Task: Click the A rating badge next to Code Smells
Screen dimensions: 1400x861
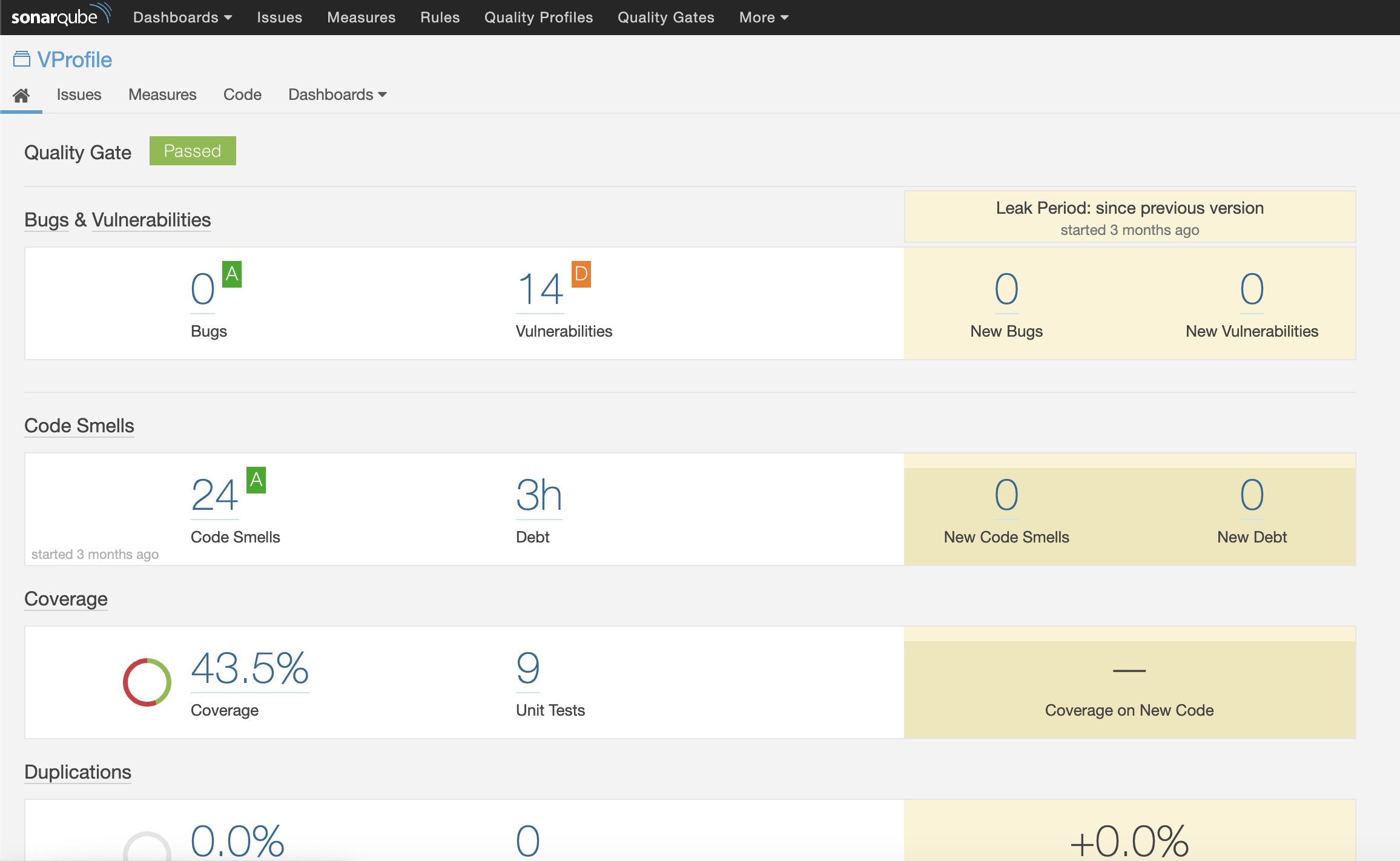Action: [x=256, y=480]
